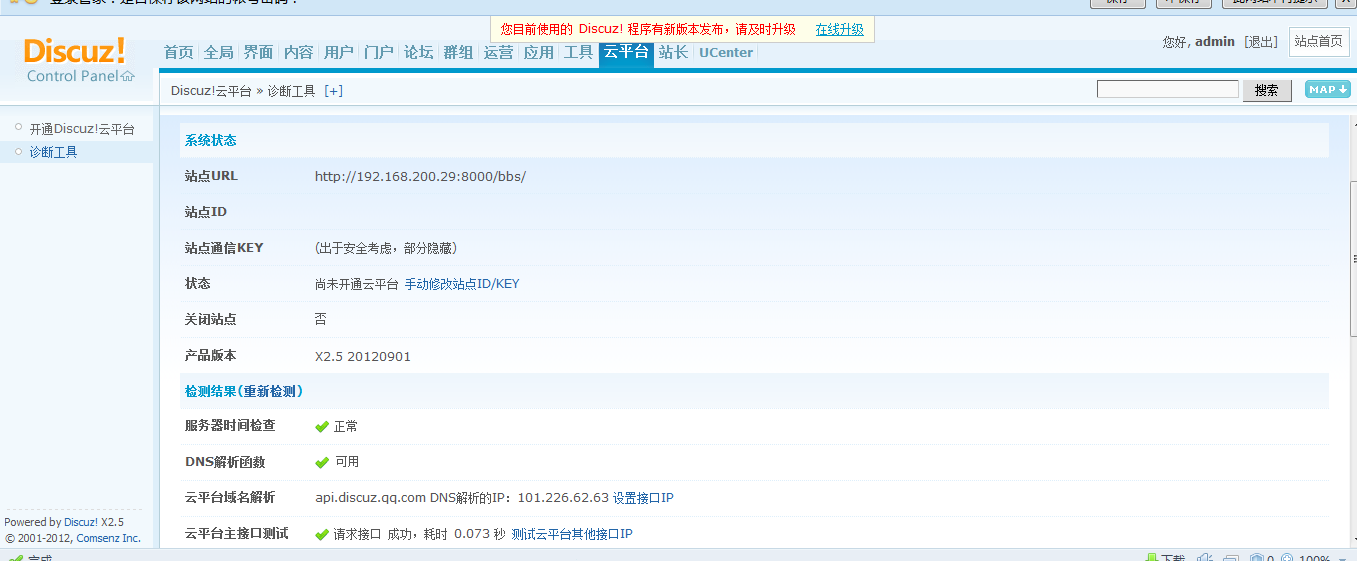The height and width of the screenshot is (561, 1357).
Task: Click the Discuz! link in the footer
Action: point(81,522)
